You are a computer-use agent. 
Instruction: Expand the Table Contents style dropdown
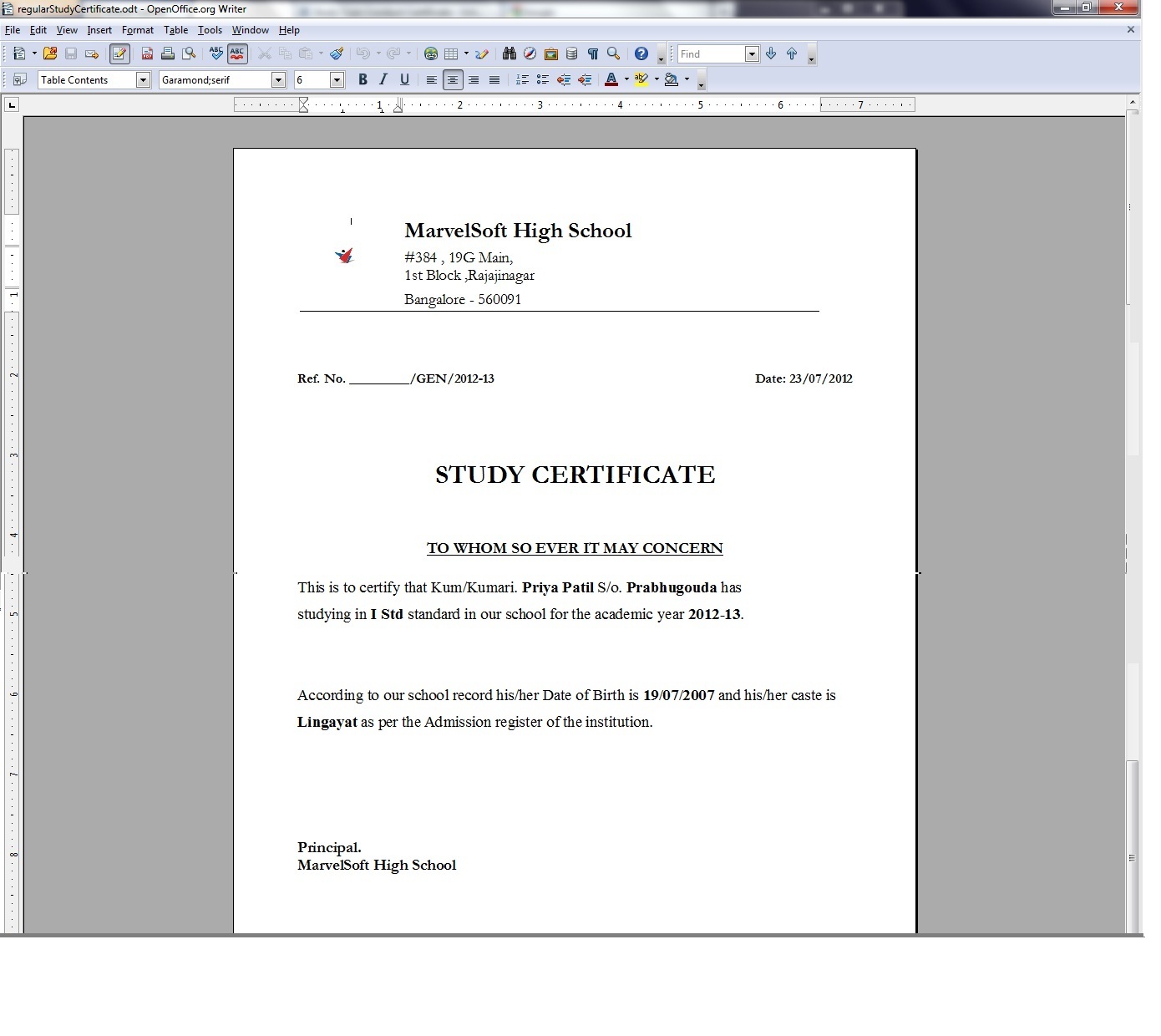143,80
